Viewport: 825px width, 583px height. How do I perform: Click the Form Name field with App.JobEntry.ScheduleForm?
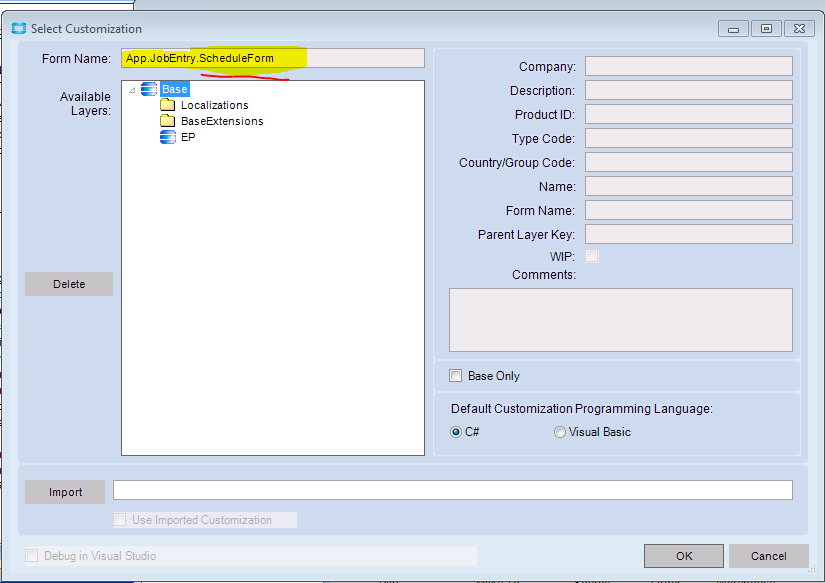pyautogui.click(x=273, y=58)
